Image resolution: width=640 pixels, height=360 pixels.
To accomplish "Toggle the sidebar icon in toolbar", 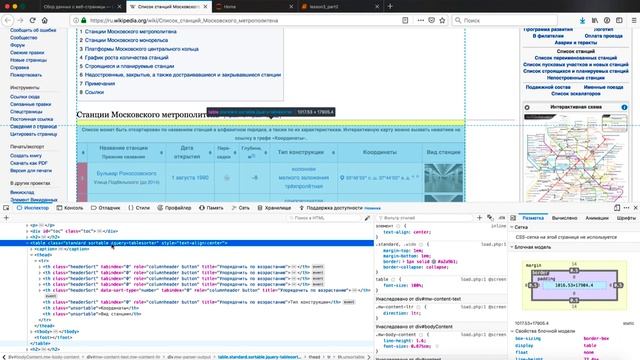I will [x=619, y=20].
